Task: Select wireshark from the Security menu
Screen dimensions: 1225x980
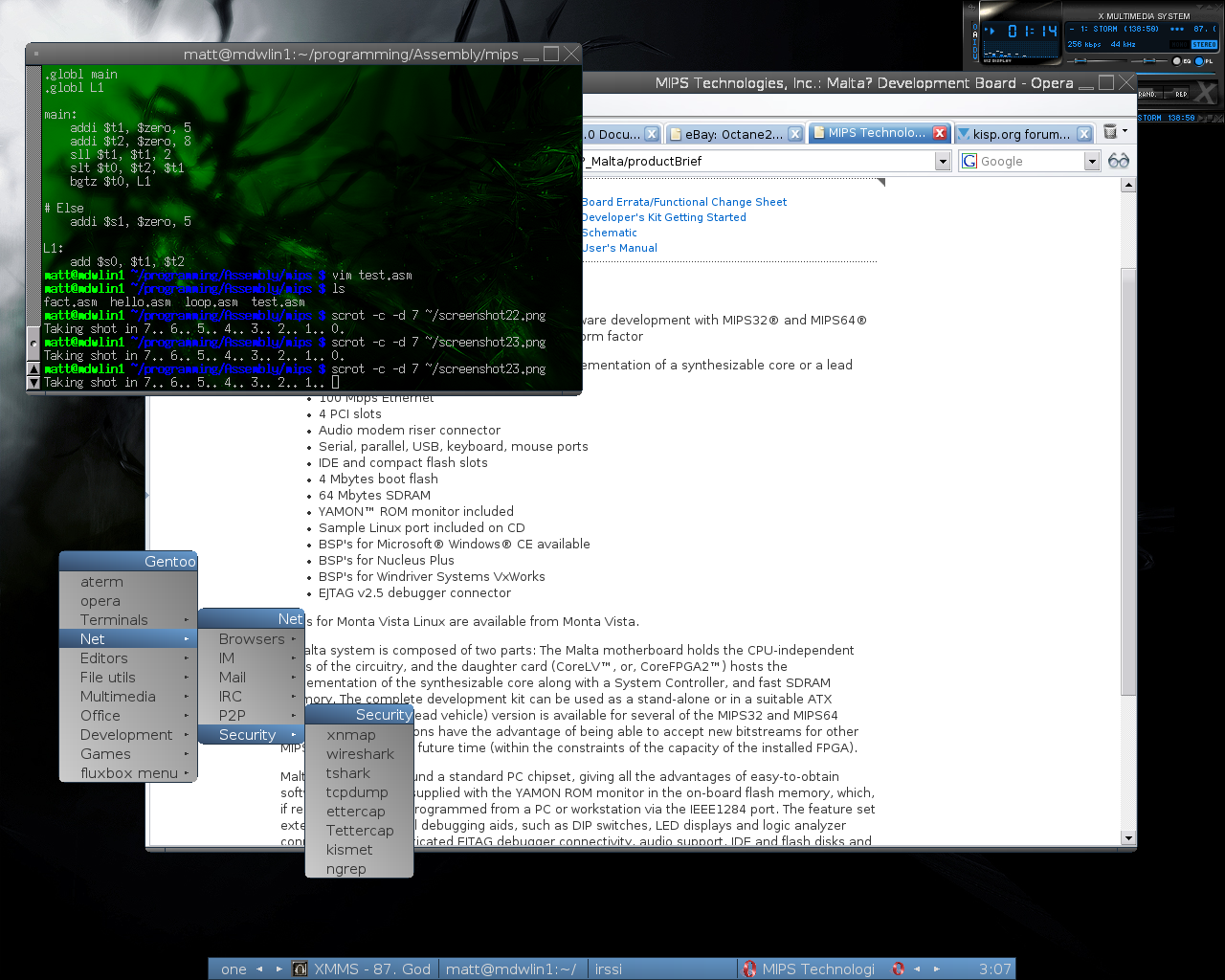Action: 360,754
